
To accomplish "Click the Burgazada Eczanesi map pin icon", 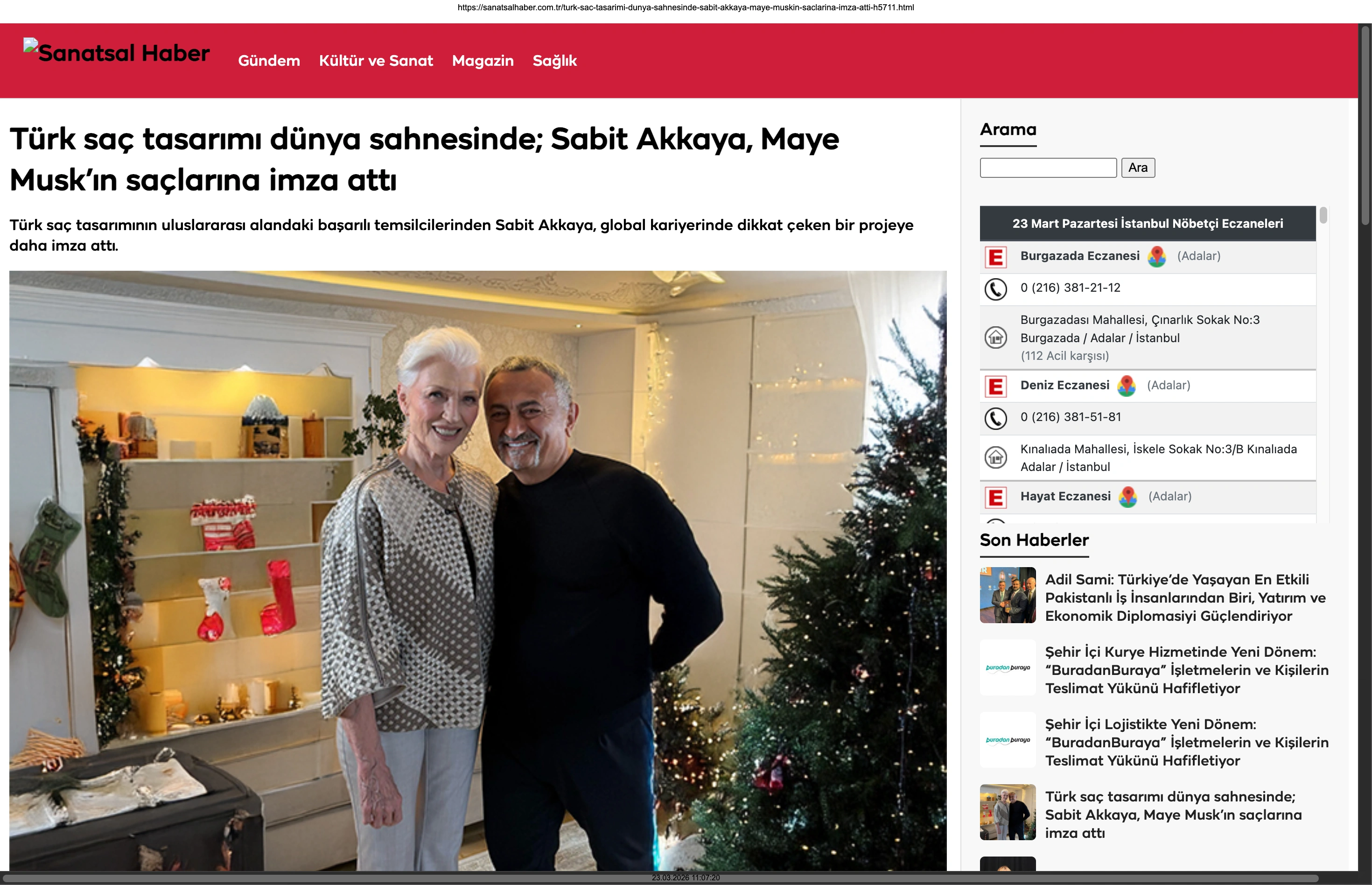I will [1156, 256].
